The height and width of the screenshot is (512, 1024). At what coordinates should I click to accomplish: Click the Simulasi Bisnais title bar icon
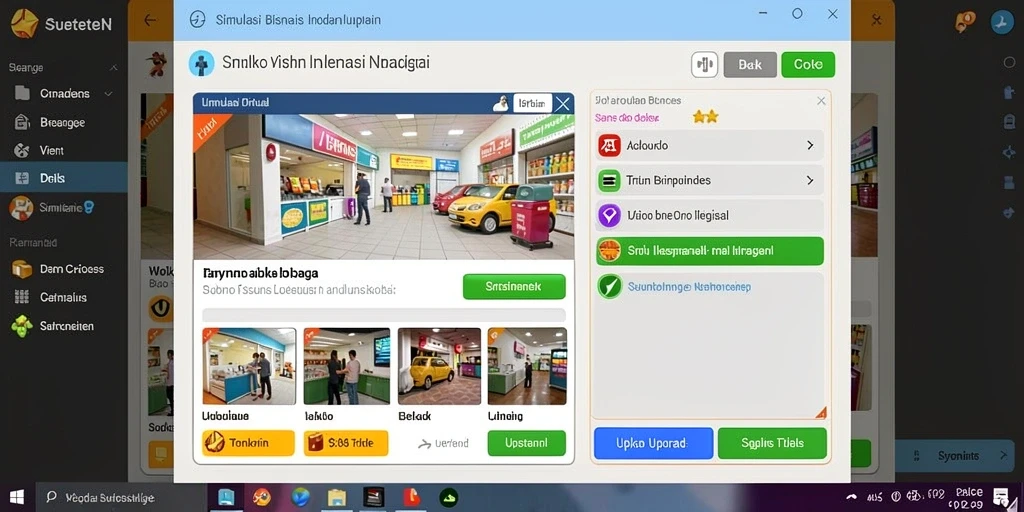(x=197, y=20)
